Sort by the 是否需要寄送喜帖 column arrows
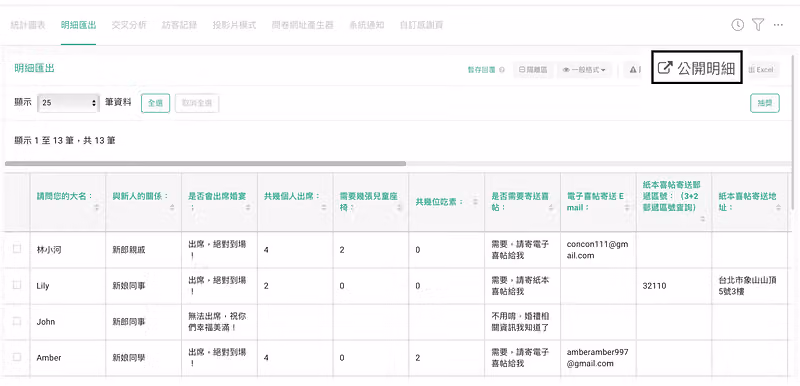Image resolution: width=800 pixels, height=386 pixels. coord(551,207)
